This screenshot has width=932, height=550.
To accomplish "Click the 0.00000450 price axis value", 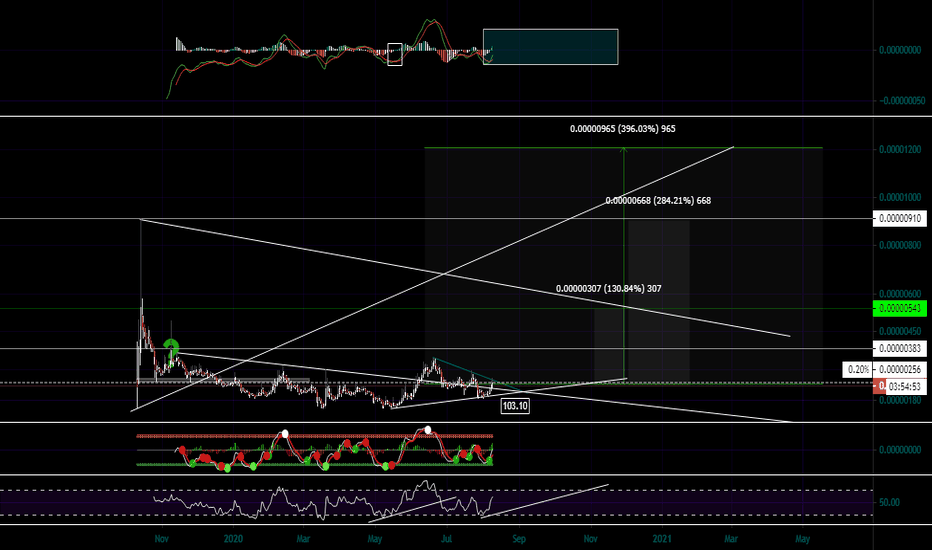I will [x=900, y=331].
